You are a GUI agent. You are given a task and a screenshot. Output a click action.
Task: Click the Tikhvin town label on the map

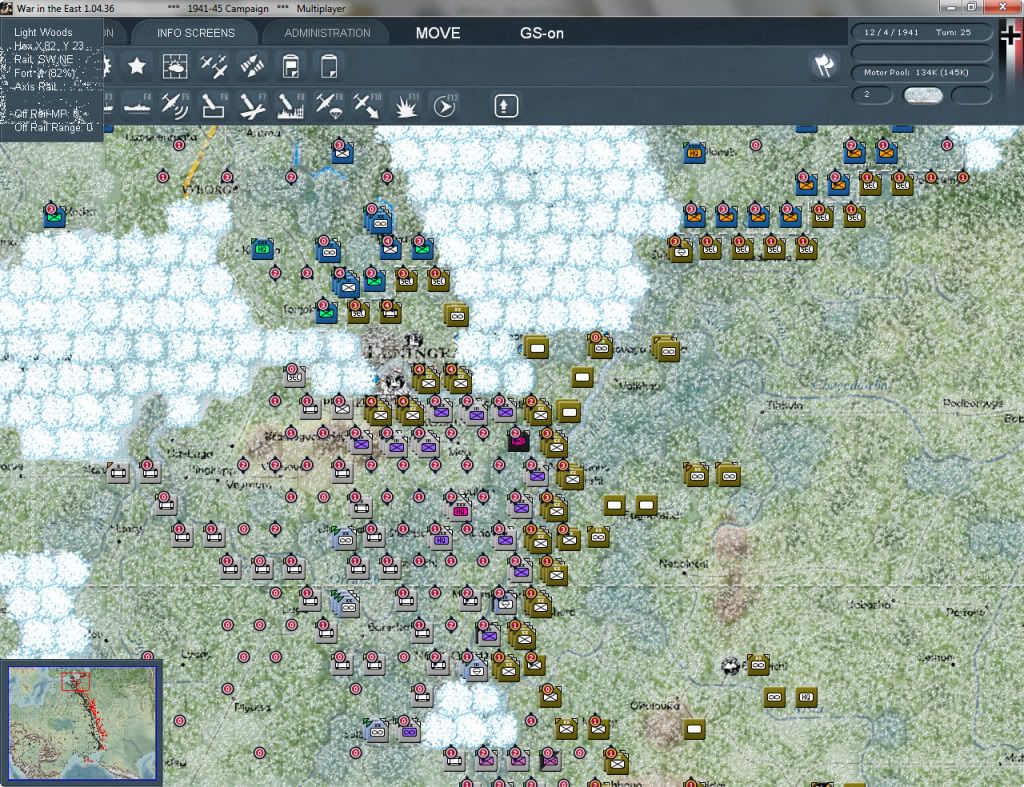coord(784,406)
